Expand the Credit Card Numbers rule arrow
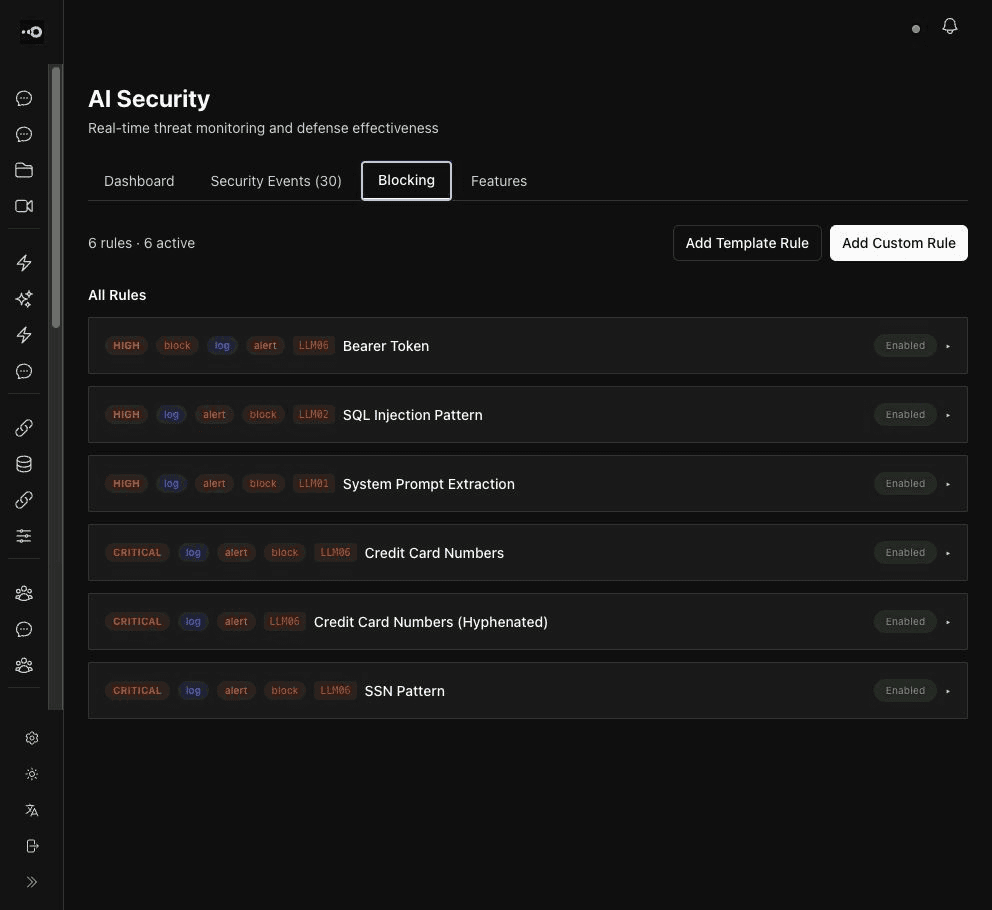Screen dimensions: 992x910 pos(948,553)
